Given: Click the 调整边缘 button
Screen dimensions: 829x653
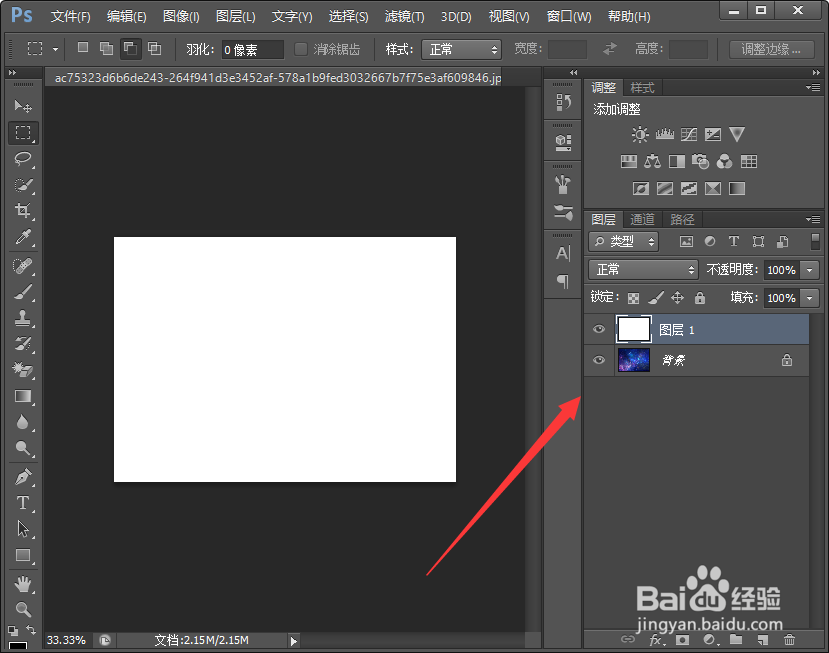Looking at the screenshot, I should click(x=771, y=49).
